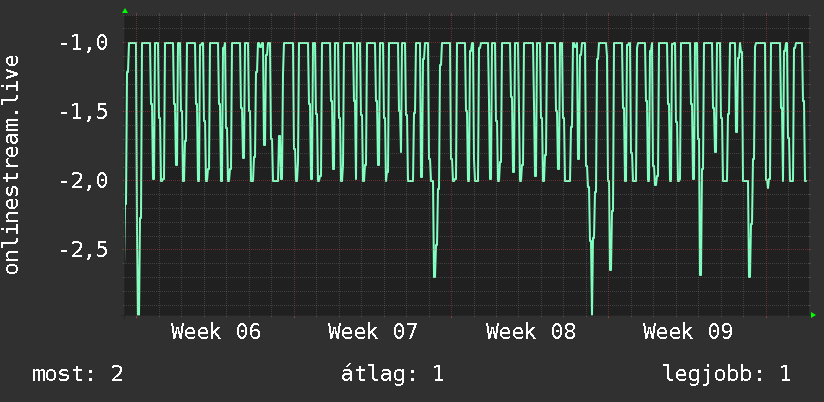This screenshot has height=402, width=824.
Task: Click the 'Week 08' x-axis label
Action: 531,332
